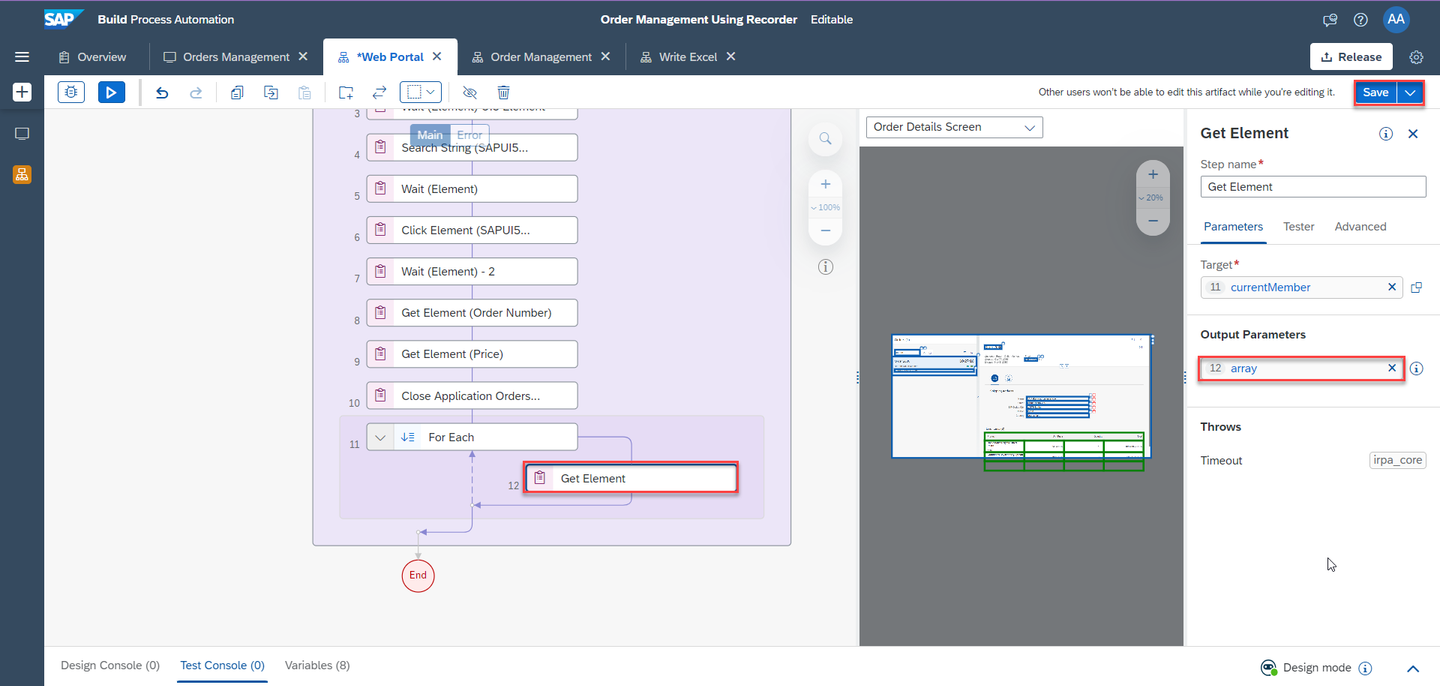Undo the last action

(x=162, y=92)
